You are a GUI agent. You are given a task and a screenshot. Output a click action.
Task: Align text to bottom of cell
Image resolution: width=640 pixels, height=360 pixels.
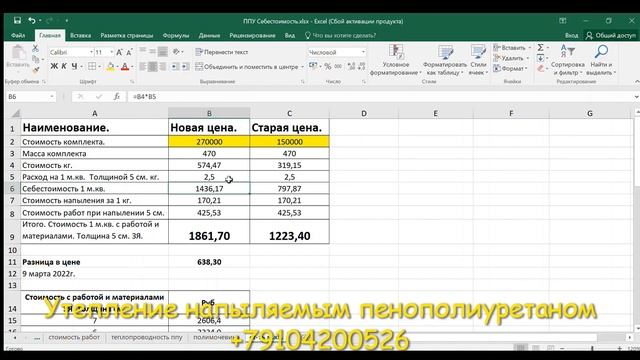coord(162,51)
